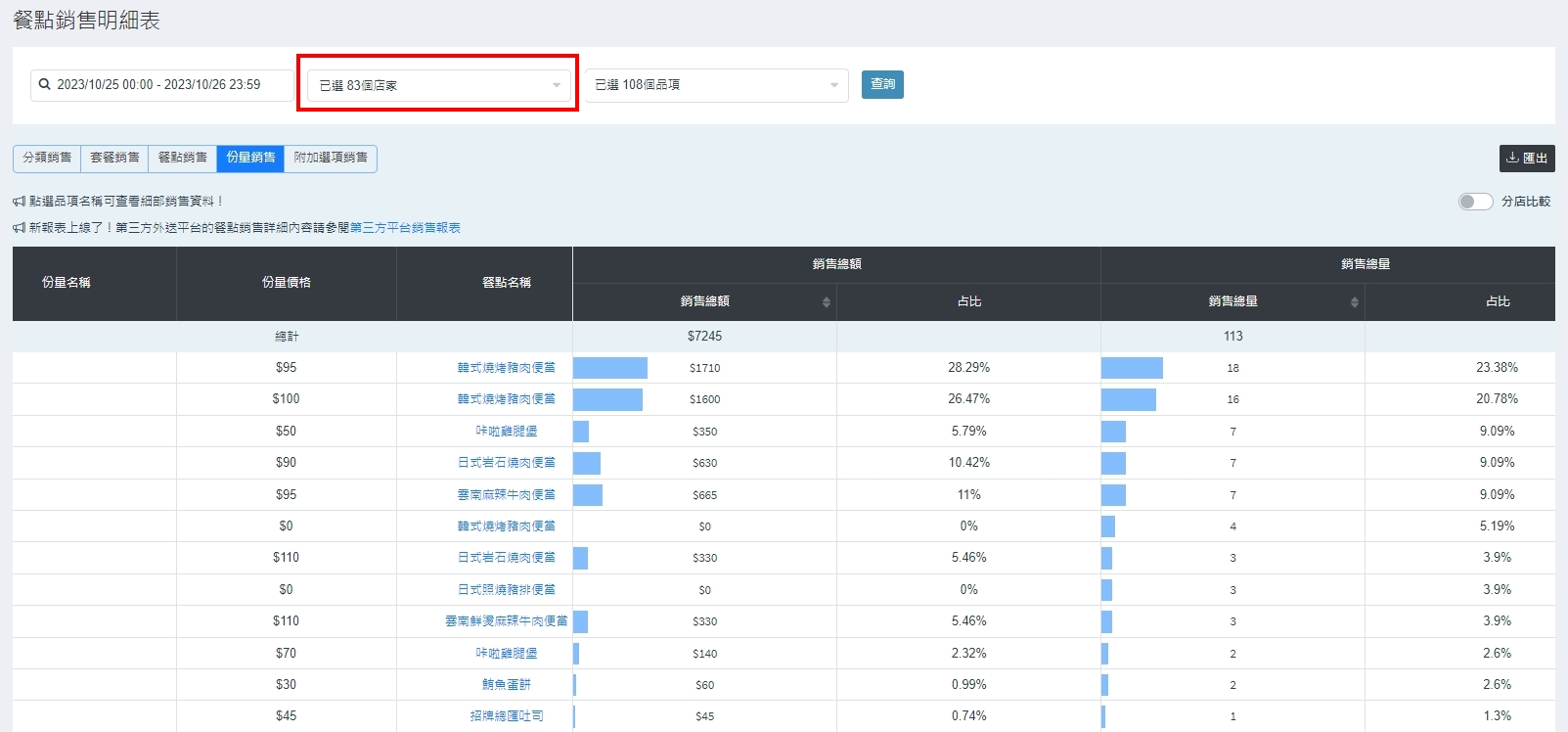Click megaphone icon beside 新報表上線了 notice
Viewport: 1568px width, 732px height.
19,228
